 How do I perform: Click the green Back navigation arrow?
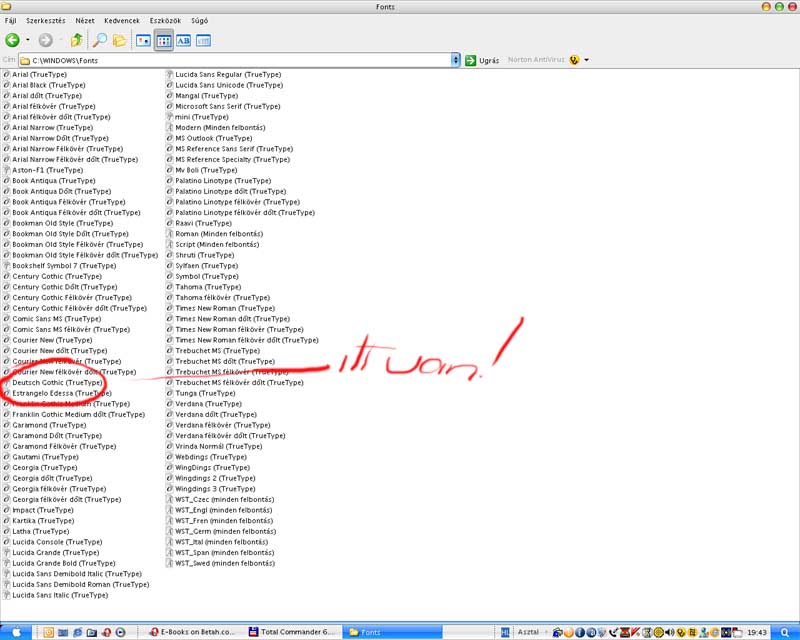tap(13, 40)
